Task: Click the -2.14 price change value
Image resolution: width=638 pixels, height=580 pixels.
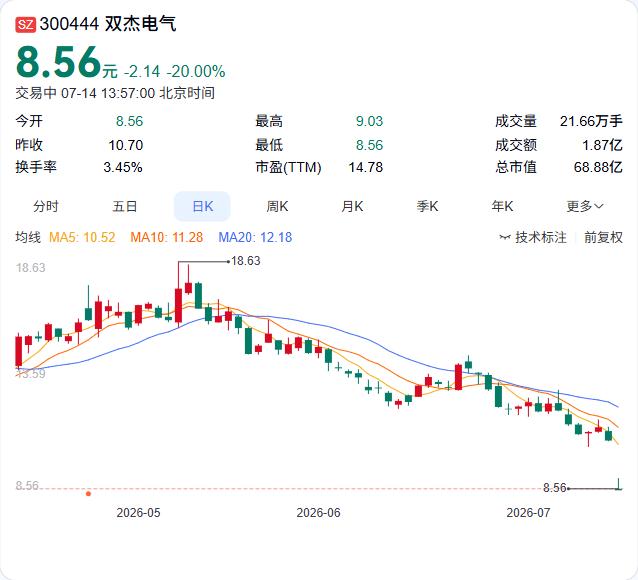Action: [142, 72]
